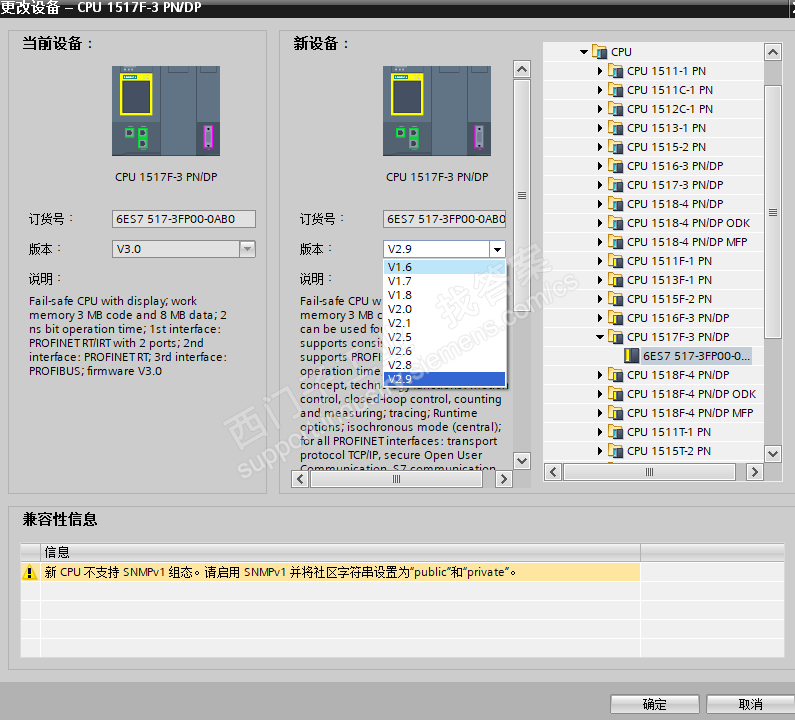Select tree item CPU 1515F-2 PN
Viewport: 795px width, 720px height.
tap(669, 299)
